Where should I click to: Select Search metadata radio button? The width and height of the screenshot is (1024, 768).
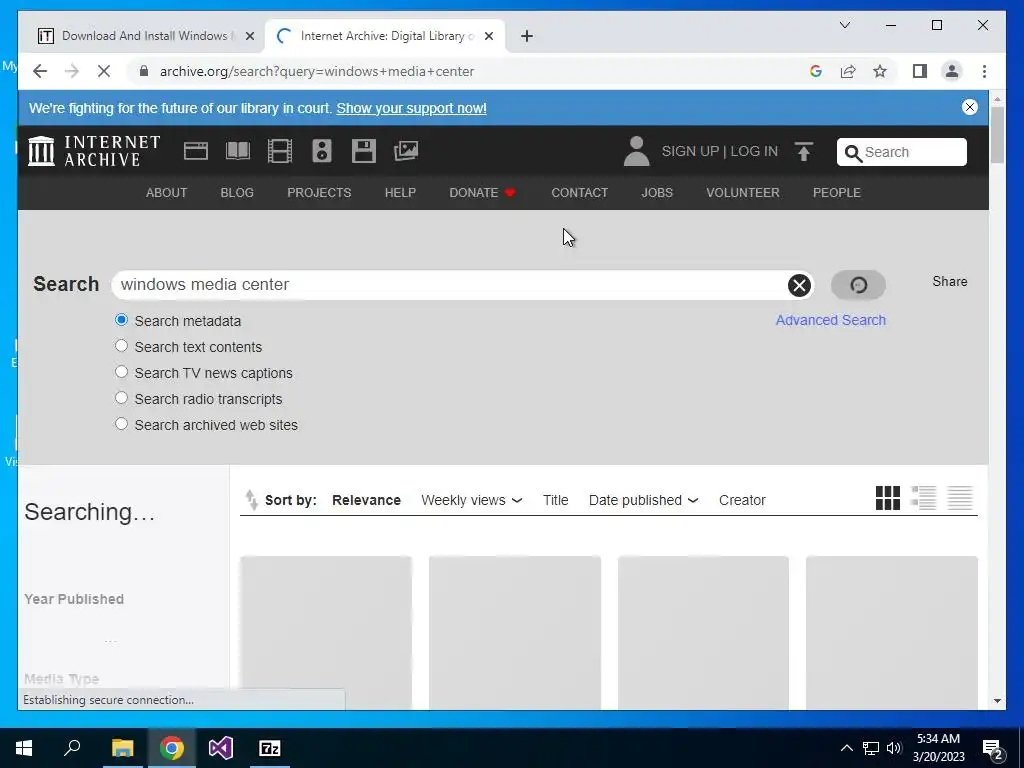(x=121, y=320)
